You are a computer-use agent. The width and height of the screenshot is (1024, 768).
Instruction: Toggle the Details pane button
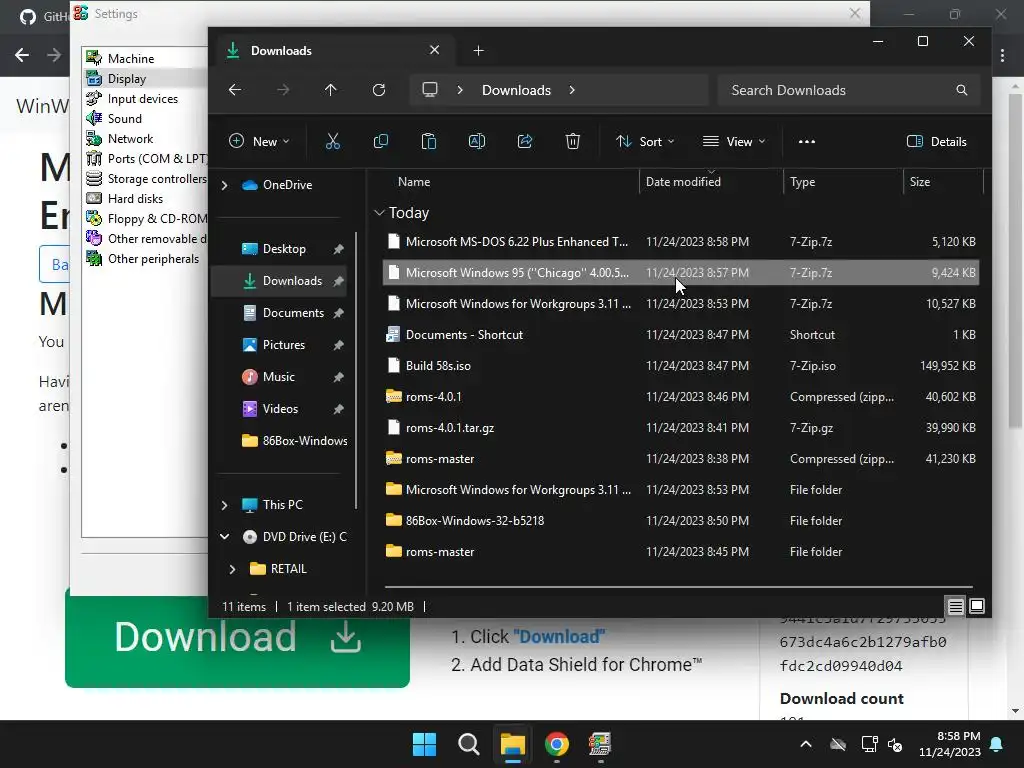[936, 141]
